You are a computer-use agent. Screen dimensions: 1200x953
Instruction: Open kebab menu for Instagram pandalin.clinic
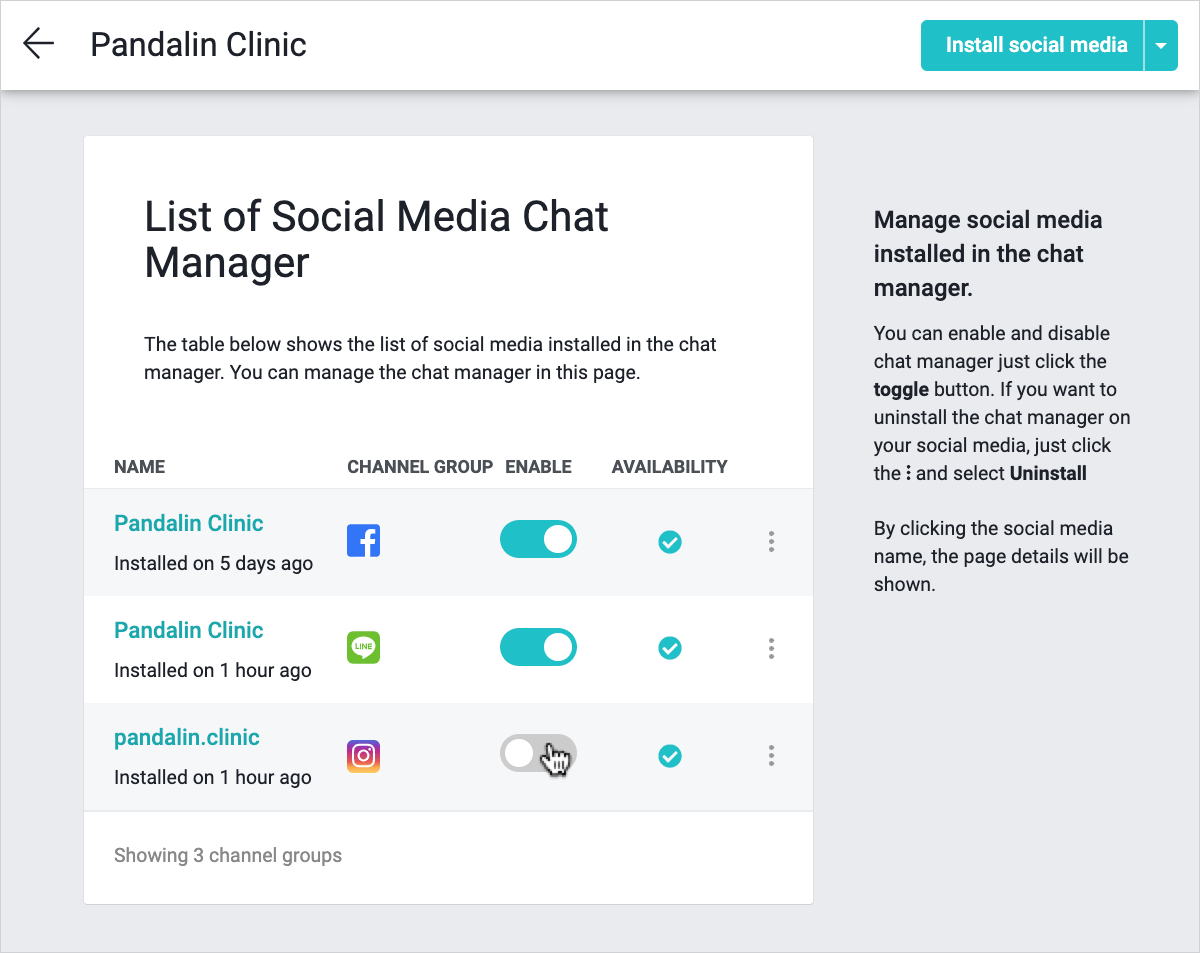coord(771,756)
